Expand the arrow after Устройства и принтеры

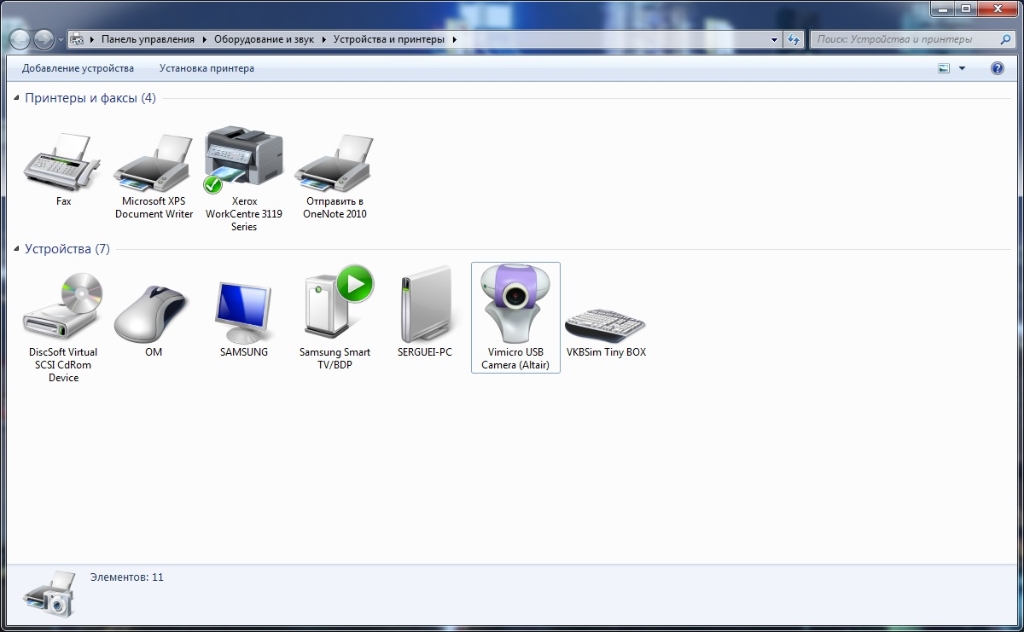[x=455, y=39]
